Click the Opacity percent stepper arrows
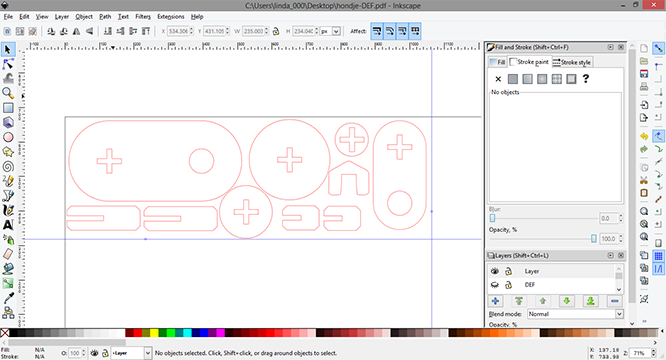This screenshot has width=666, height=360. click(x=621, y=239)
